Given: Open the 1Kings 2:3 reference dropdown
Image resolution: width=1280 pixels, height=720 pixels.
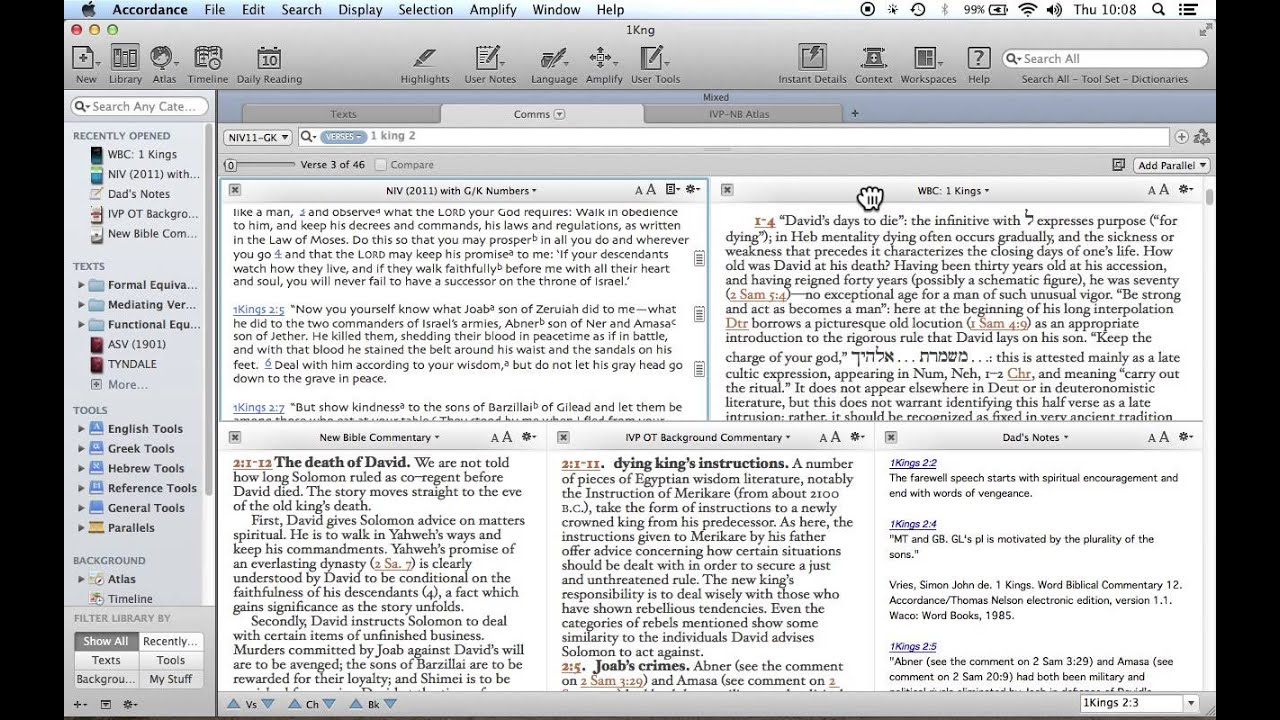Looking at the screenshot, I should point(1191,704).
